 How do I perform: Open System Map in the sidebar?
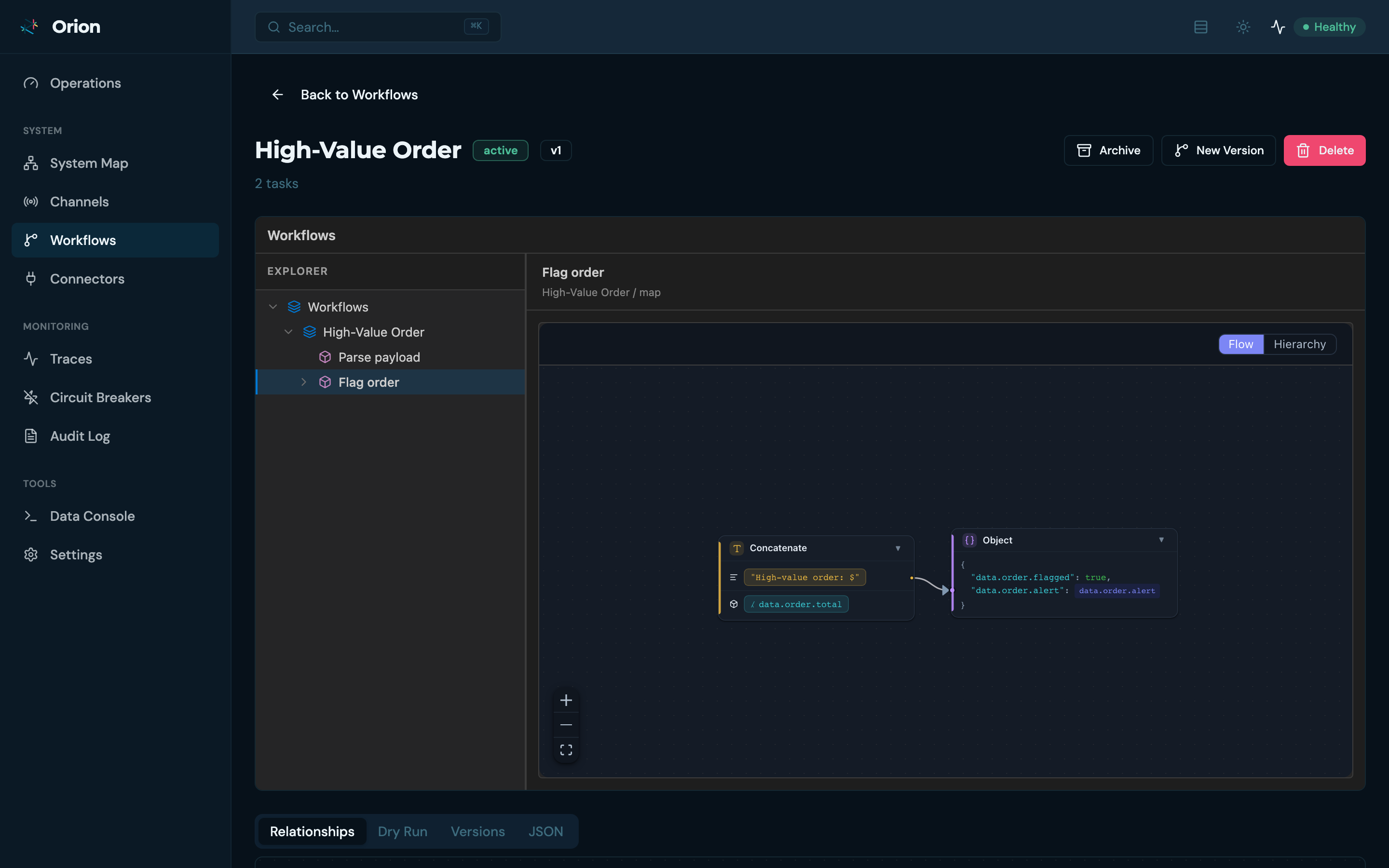115,163
